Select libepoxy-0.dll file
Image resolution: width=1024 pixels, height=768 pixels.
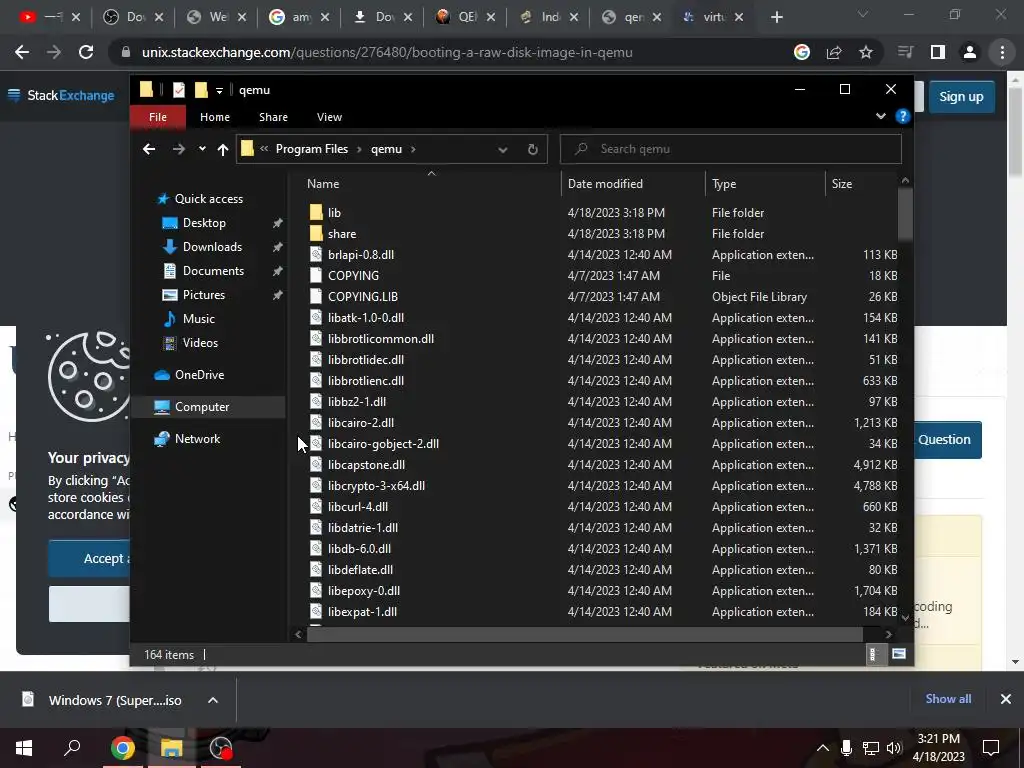pyautogui.click(x=364, y=590)
